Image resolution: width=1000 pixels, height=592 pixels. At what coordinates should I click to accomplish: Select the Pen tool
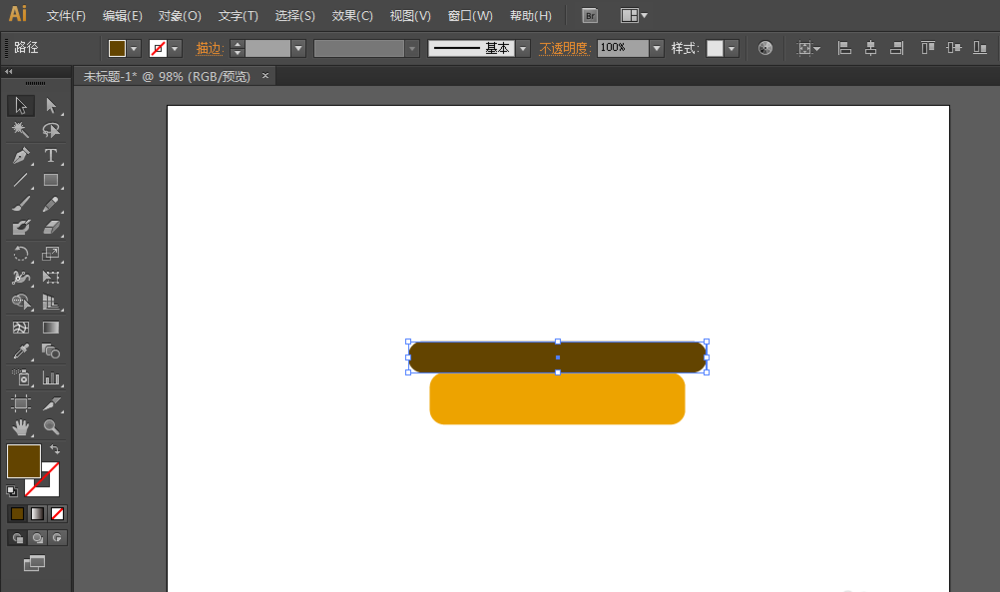coord(20,155)
